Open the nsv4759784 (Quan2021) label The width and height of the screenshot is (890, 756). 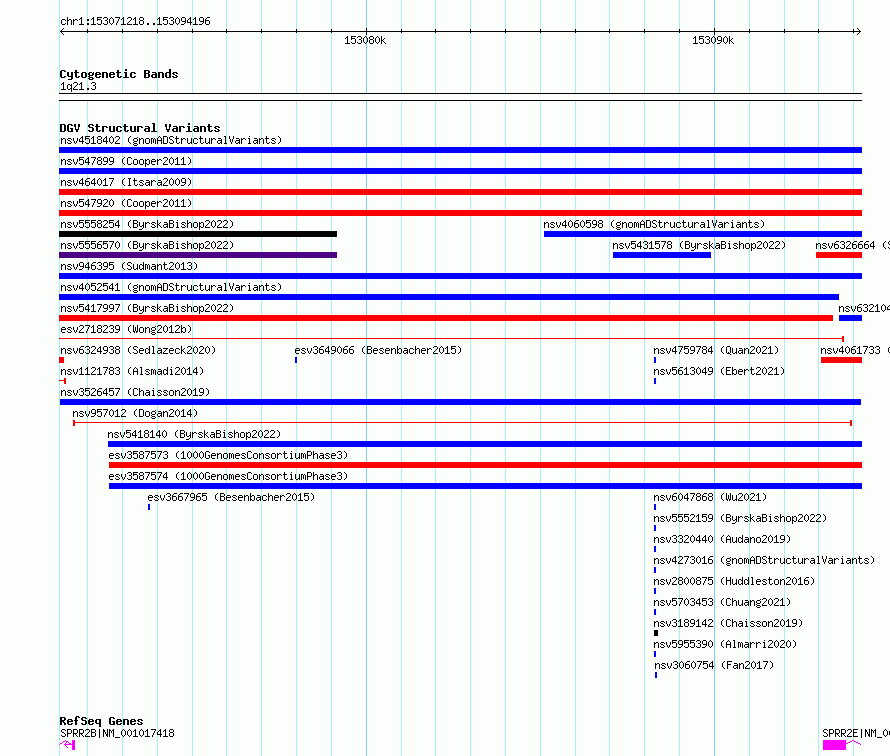coord(716,350)
